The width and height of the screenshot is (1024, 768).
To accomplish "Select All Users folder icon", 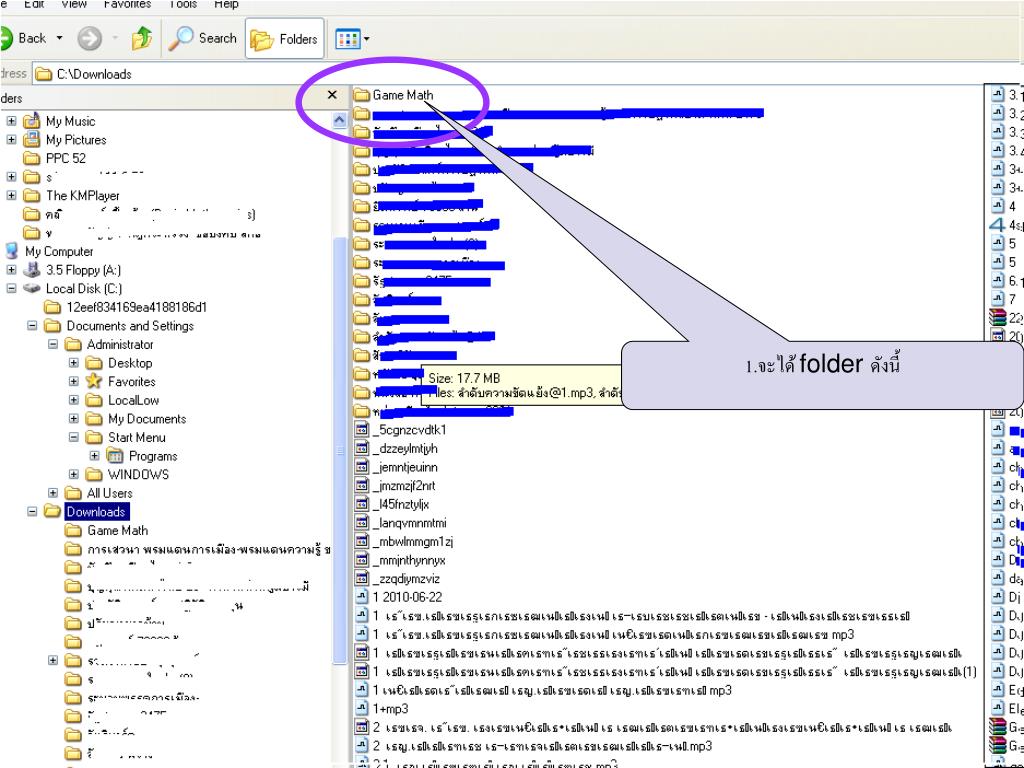I will coord(73,493).
